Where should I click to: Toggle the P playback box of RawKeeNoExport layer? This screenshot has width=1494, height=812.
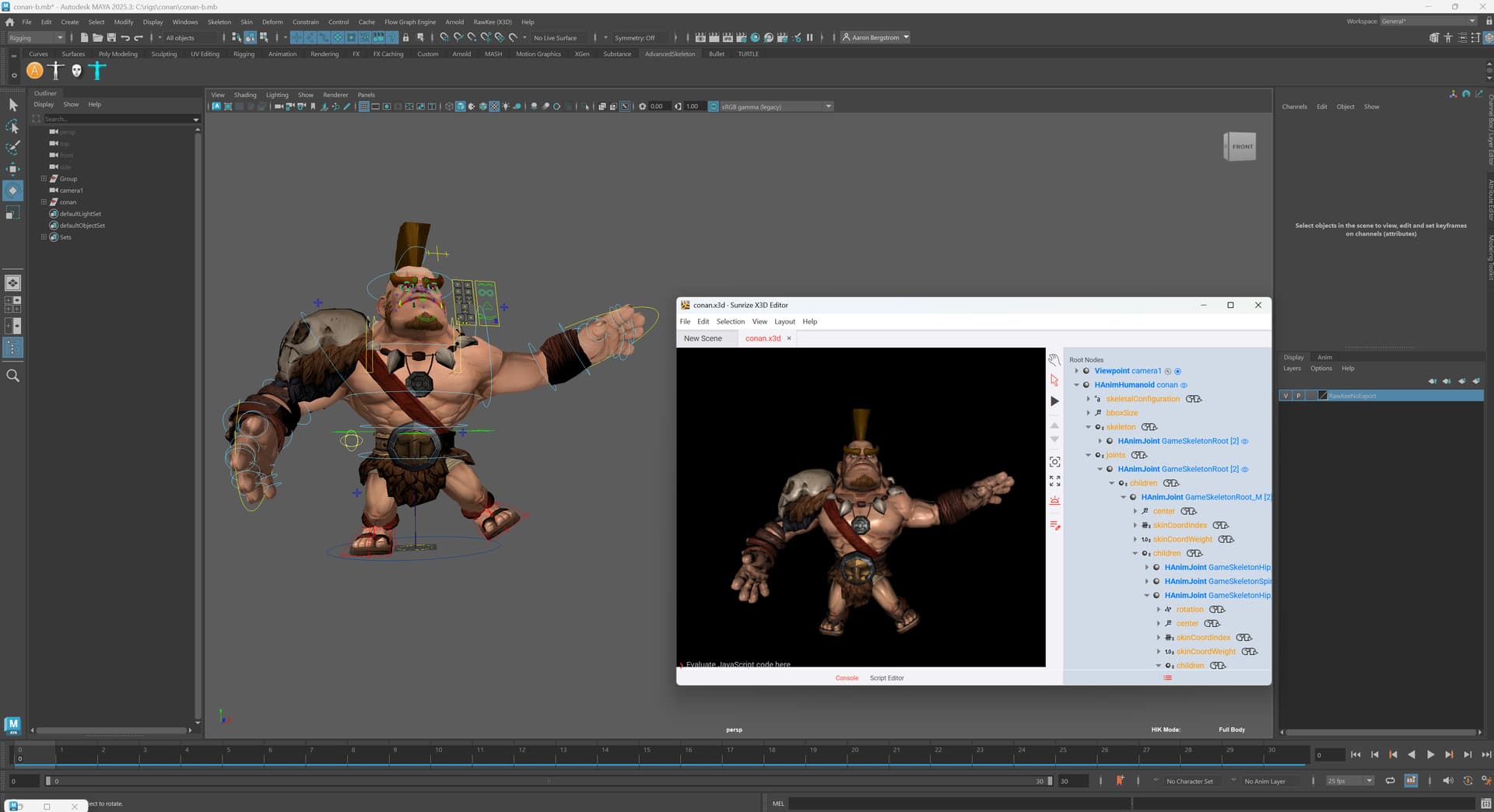coord(1298,396)
